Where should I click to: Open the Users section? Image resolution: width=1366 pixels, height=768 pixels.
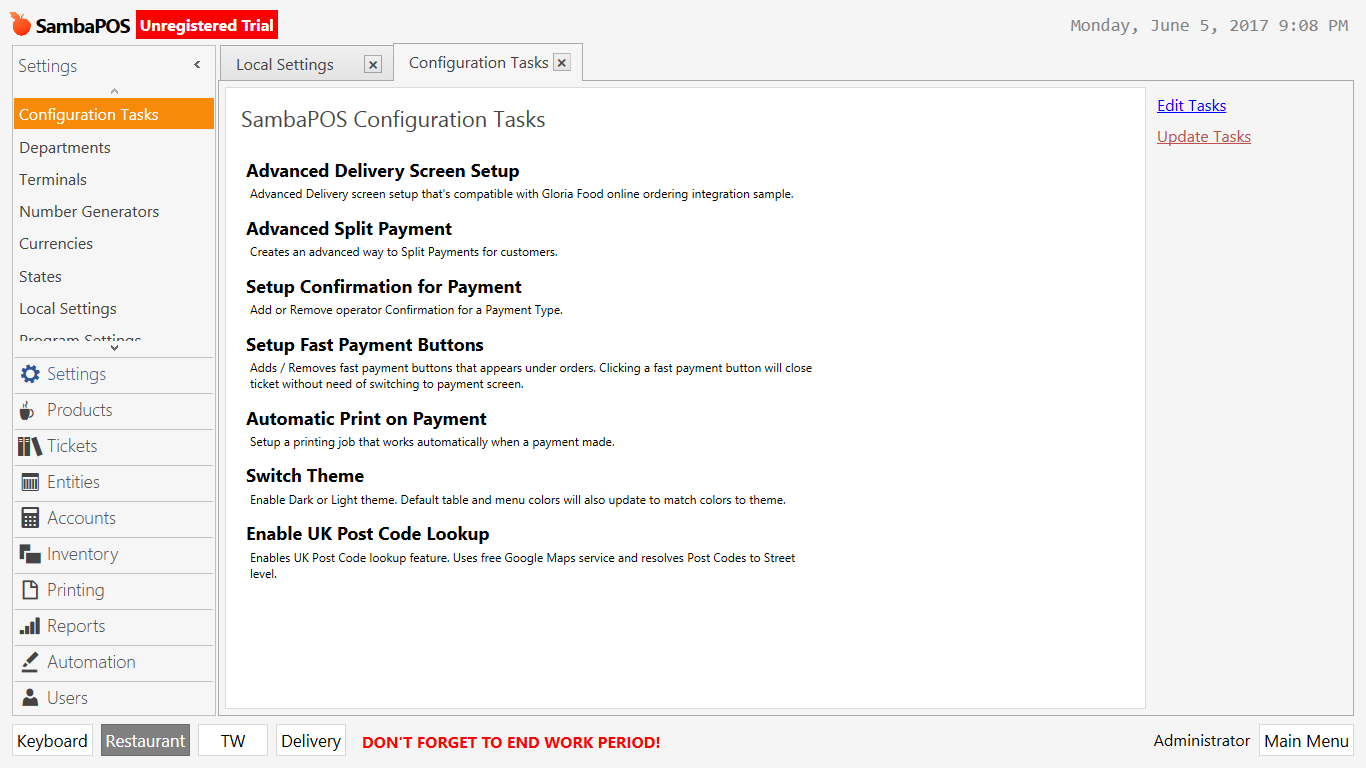point(114,698)
